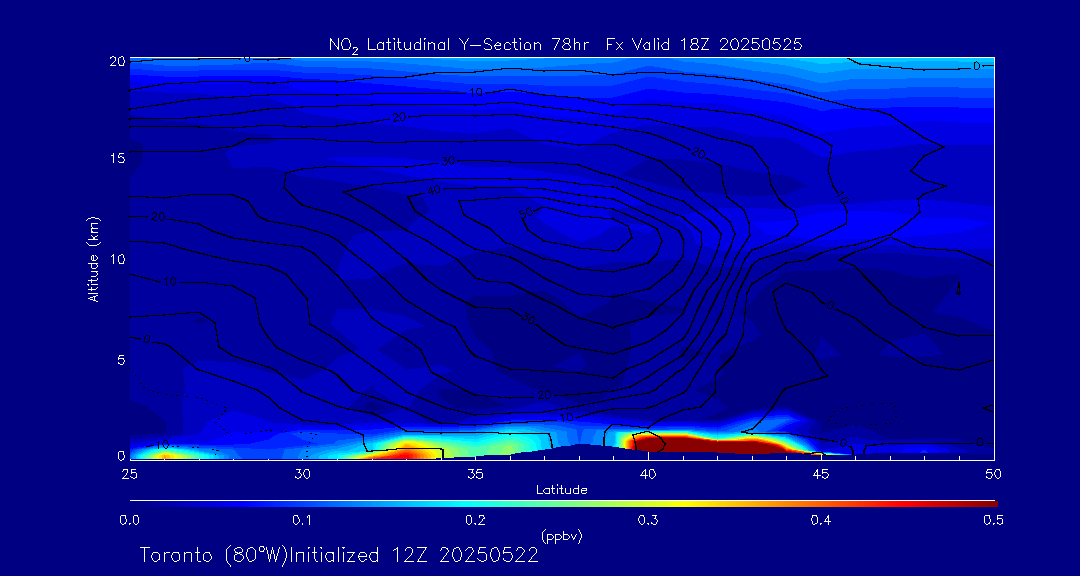Click latitude axis tick label "25"
The width and height of the screenshot is (1080, 576).
pos(129,473)
